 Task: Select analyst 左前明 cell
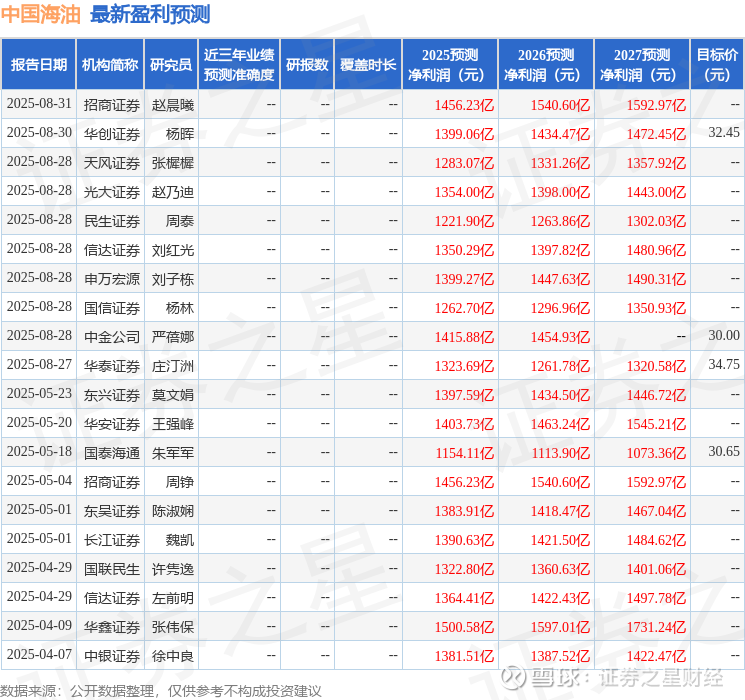tap(173, 598)
